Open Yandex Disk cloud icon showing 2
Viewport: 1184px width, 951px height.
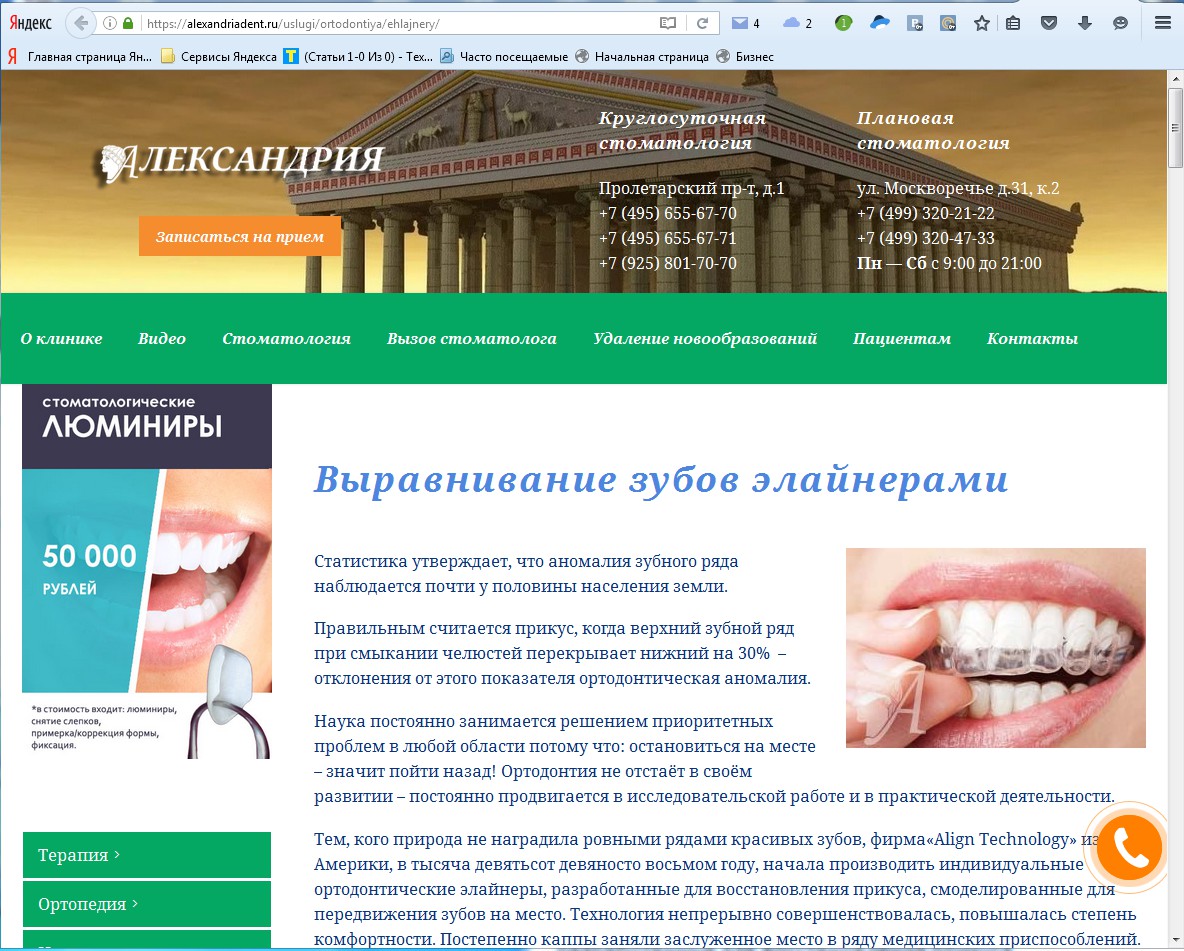[x=797, y=23]
